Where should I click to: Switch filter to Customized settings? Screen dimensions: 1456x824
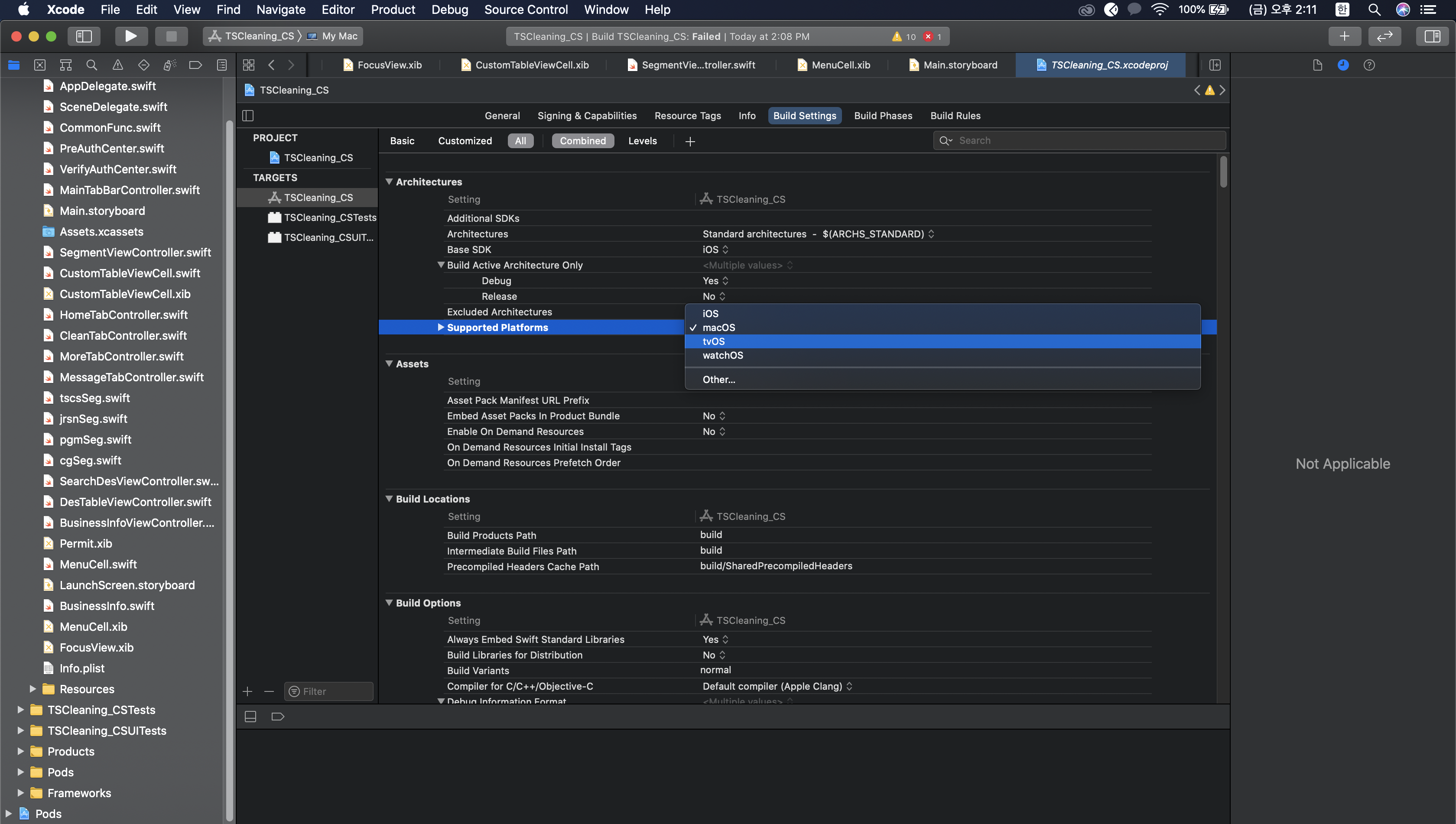pyautogui.click(x=465, y=141)
